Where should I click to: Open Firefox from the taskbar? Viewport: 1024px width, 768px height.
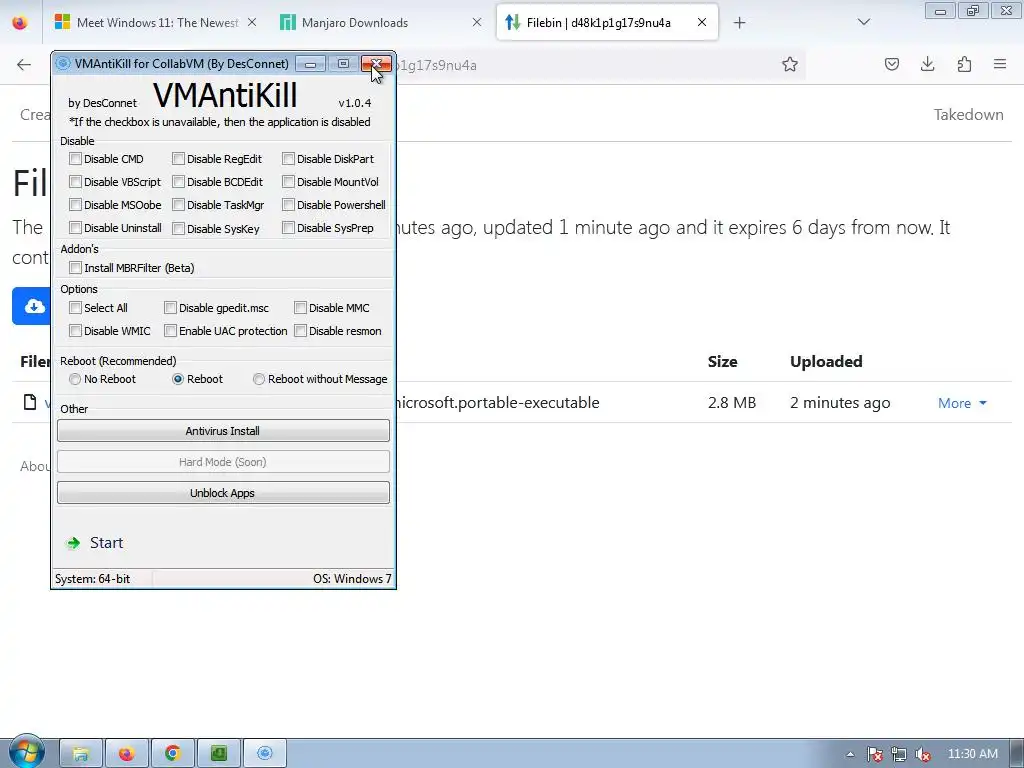click(x=127, y=754)
